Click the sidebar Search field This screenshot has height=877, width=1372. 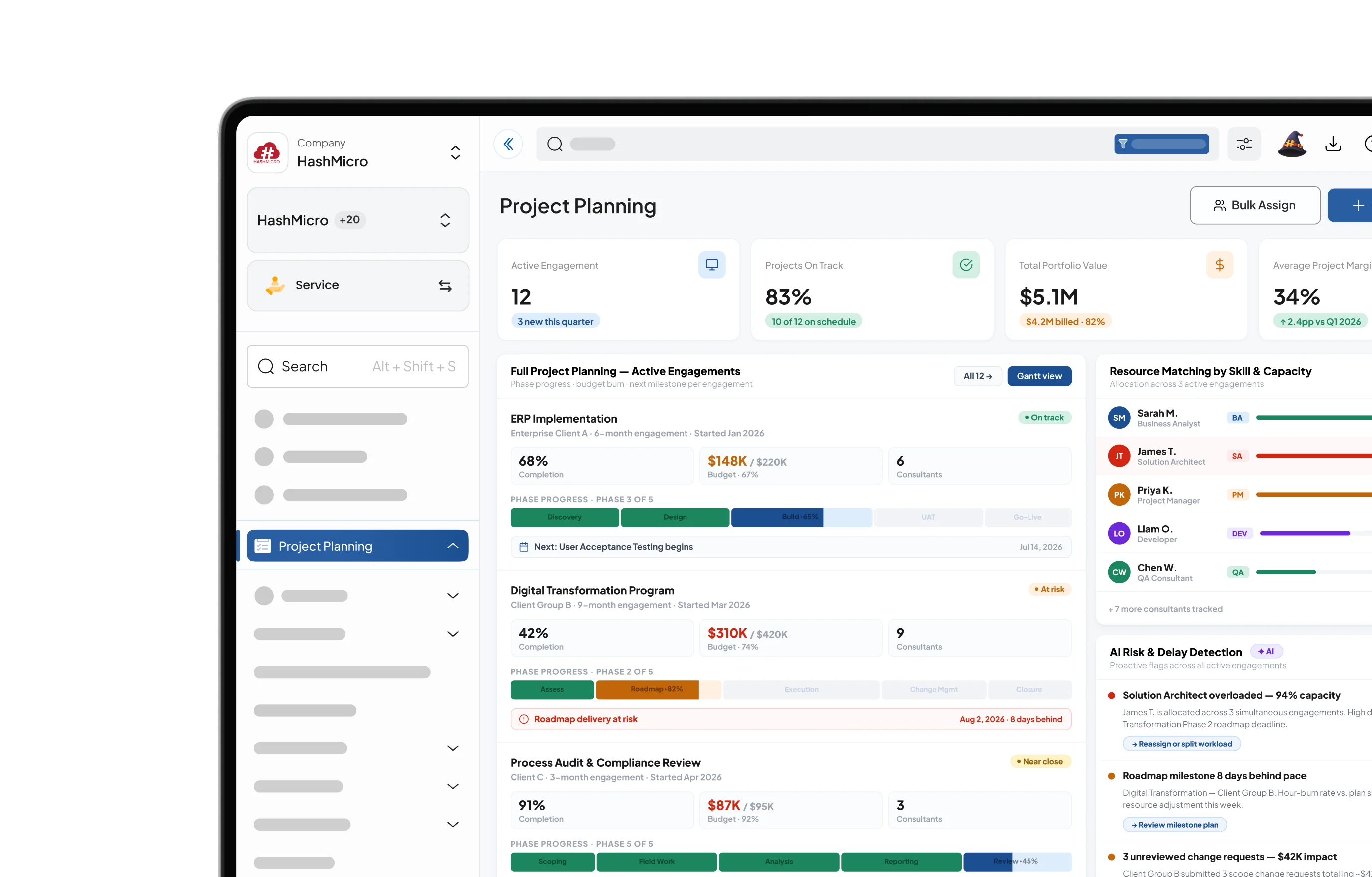358,366
